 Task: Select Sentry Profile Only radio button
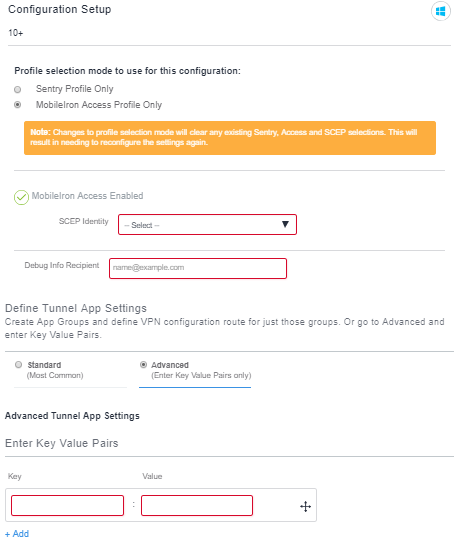click(x=17, y=90)
